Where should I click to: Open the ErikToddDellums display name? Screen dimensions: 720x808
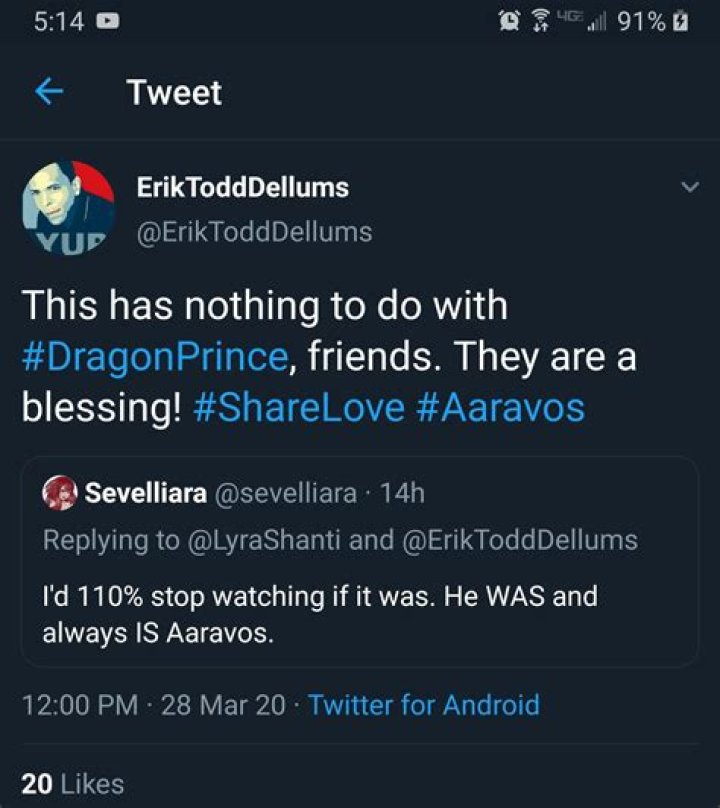242,187
